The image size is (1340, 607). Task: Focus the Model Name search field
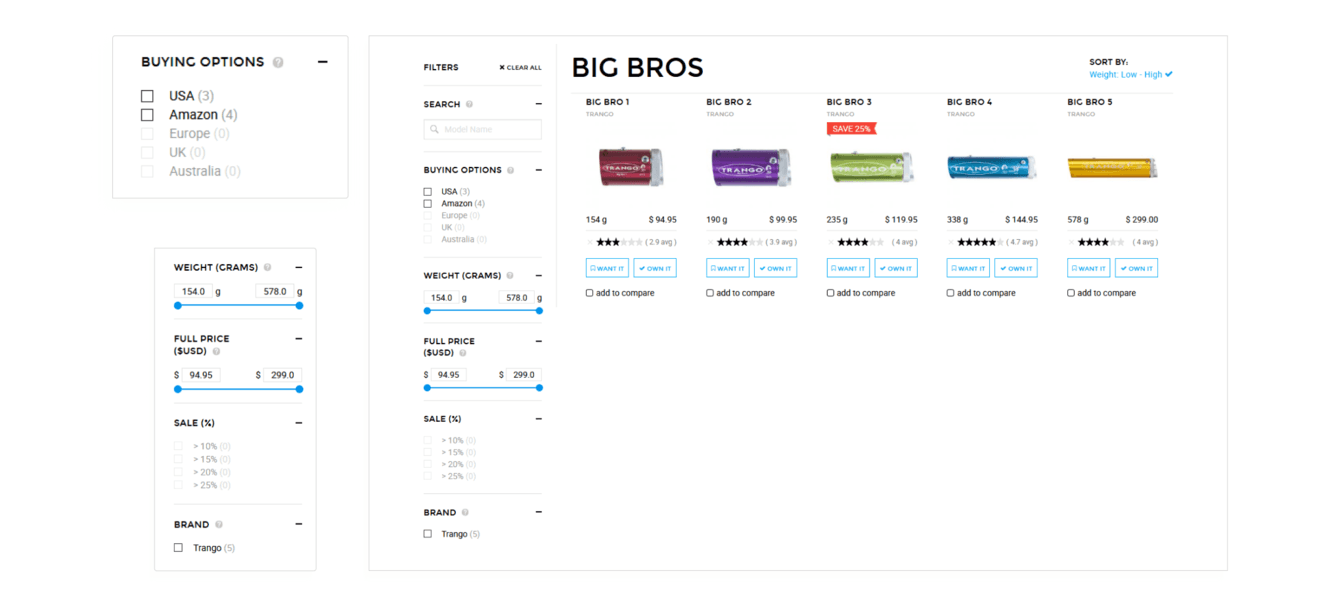483,130
